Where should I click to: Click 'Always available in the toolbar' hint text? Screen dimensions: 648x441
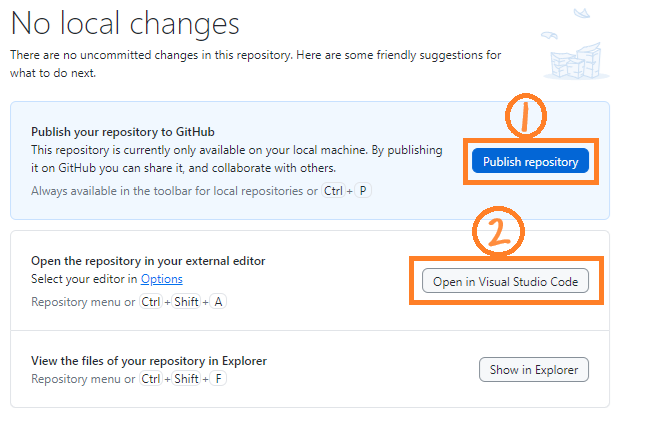click(x=174, y=191)
